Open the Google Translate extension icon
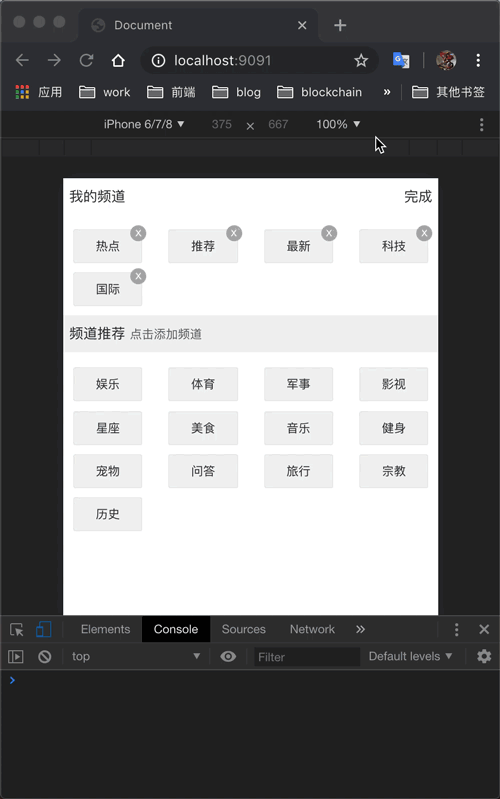 point(401,61)
